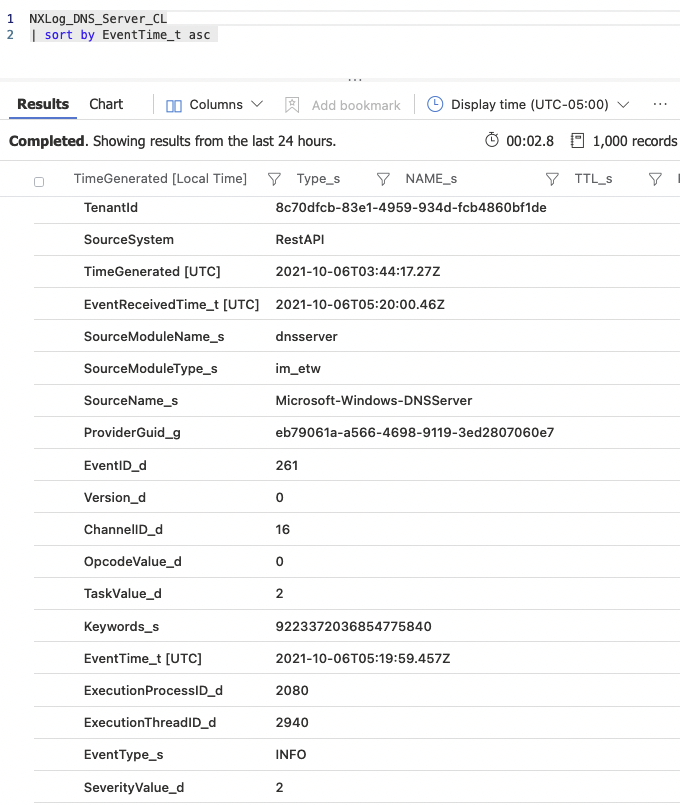Click the TimeGenerated [Local Time] column header
680x805 pixels.
(x=160, y=179)
